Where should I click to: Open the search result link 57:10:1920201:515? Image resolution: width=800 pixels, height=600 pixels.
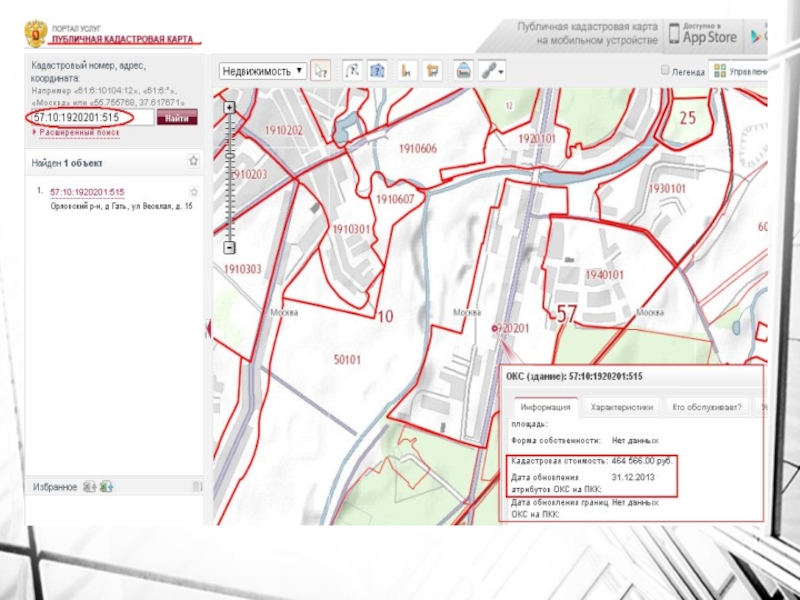pyautogui.click(x=87, y=192)
